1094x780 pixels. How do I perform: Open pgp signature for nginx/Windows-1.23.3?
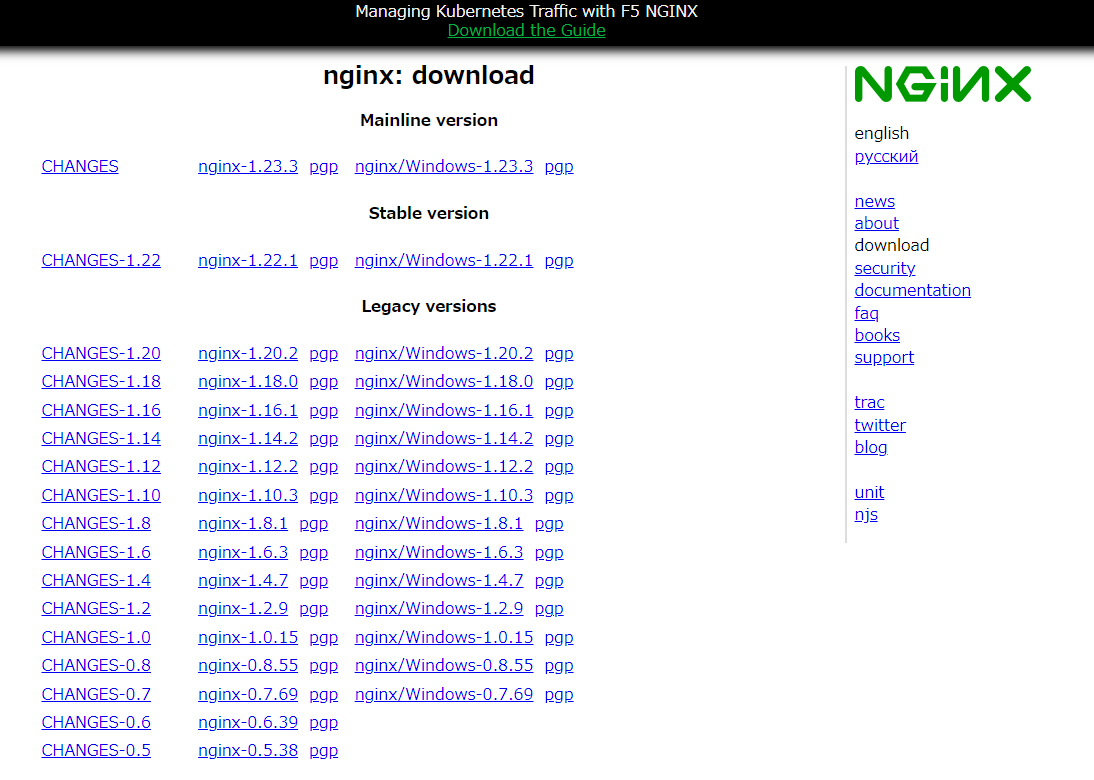pyautogui.click(x=559, y=167)
